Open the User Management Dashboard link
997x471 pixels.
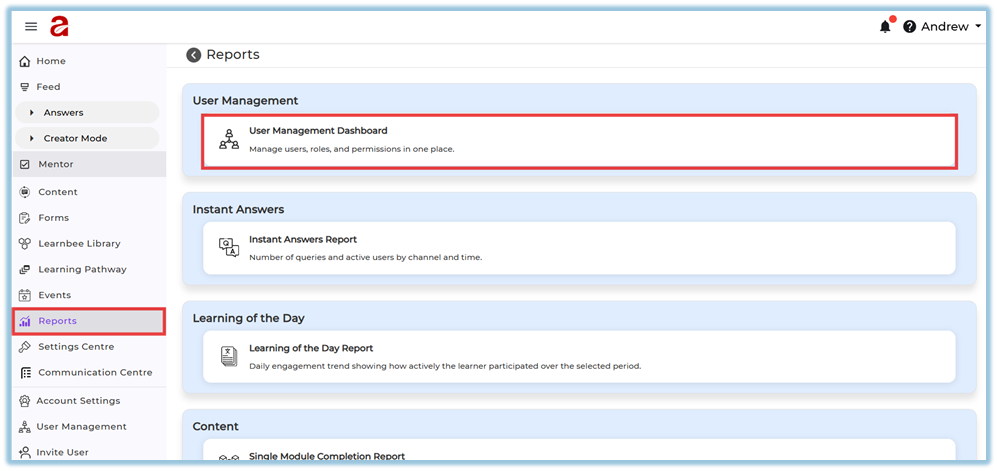pyautogui.click(x=318, y=131)
